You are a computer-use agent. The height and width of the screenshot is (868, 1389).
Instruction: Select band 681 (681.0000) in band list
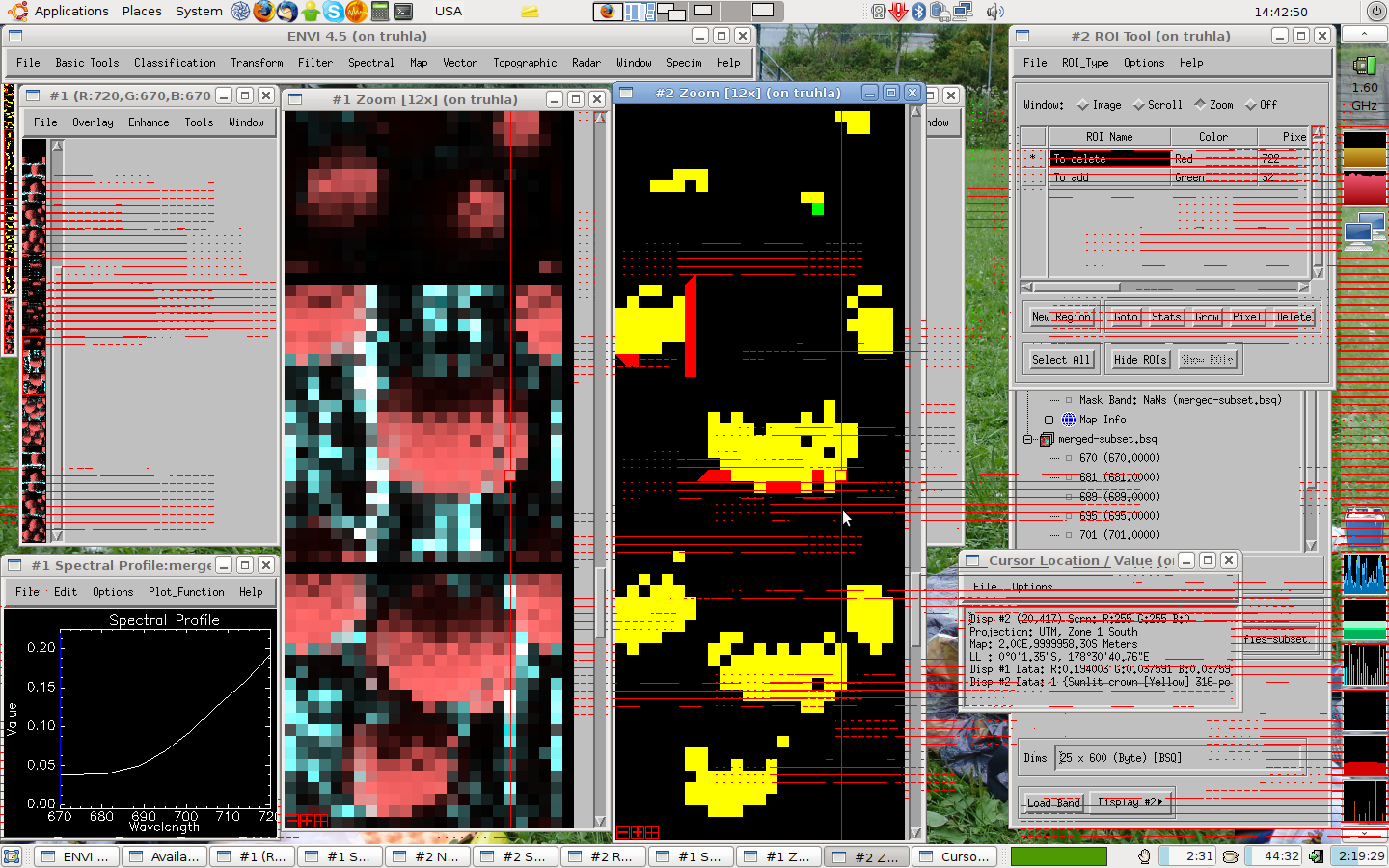coord(1119,477)
